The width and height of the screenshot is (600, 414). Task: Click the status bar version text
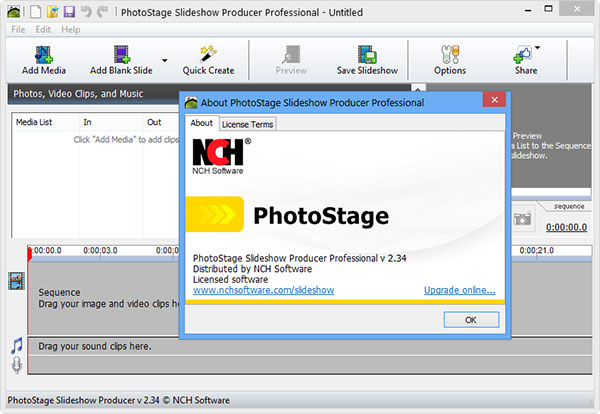(x=119, y=400)
